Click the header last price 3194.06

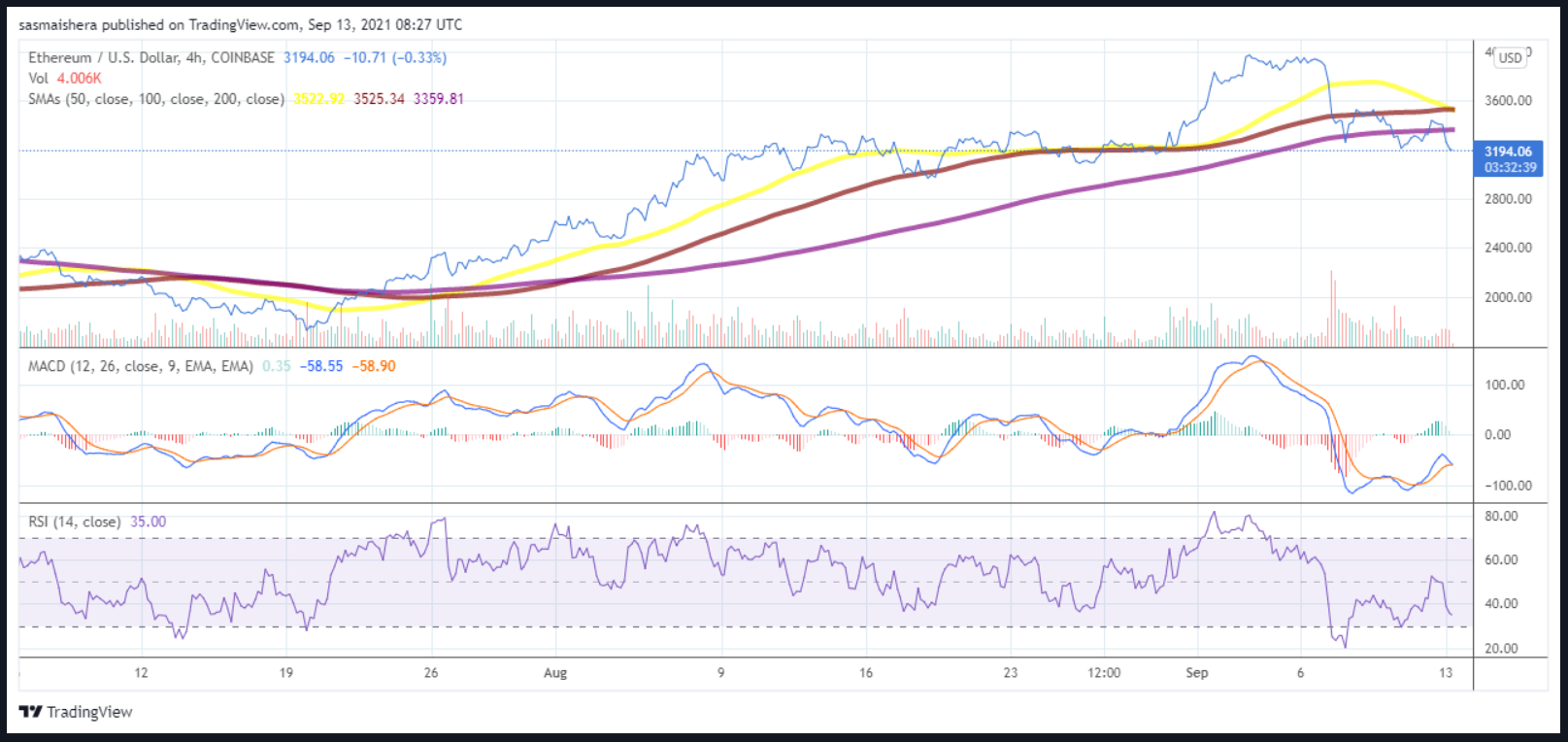tap(309, 57)
